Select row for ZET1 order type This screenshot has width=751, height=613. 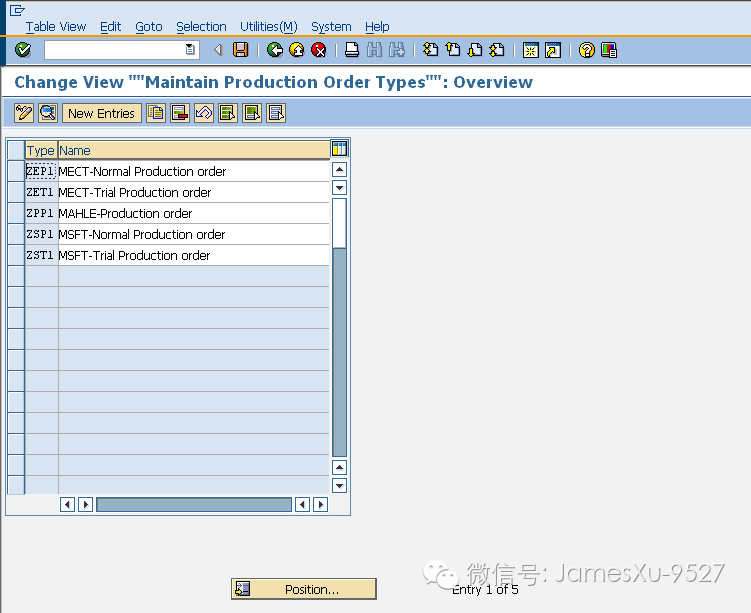[16, 192]
